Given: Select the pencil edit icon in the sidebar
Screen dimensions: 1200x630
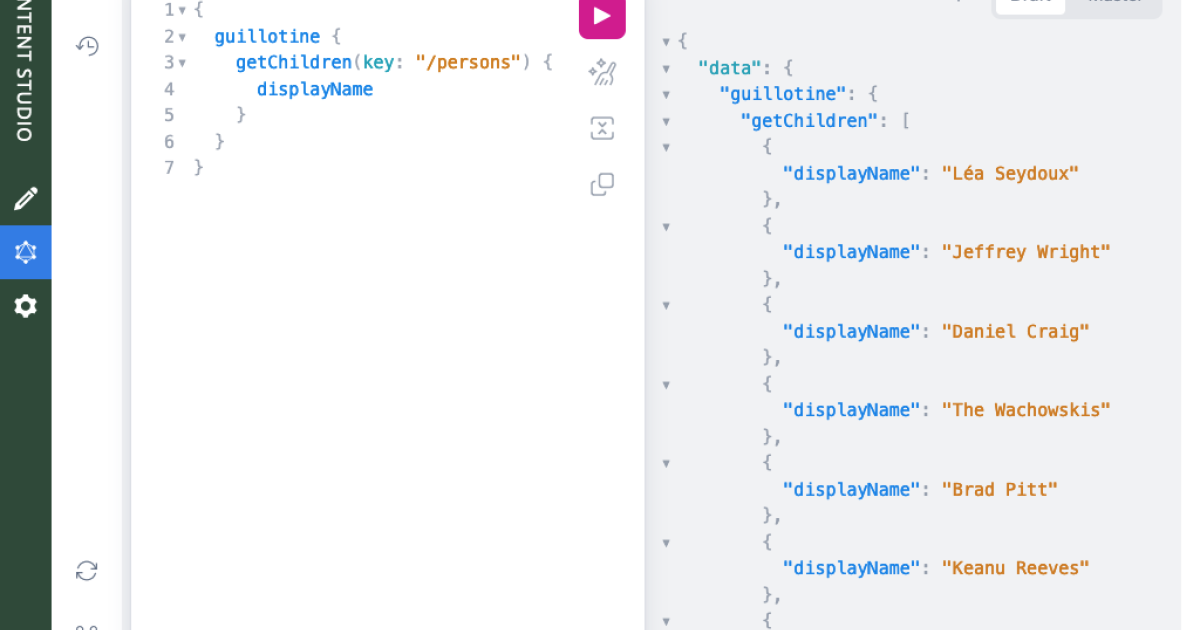Looking at the screenshot, I should coord(25,198).
